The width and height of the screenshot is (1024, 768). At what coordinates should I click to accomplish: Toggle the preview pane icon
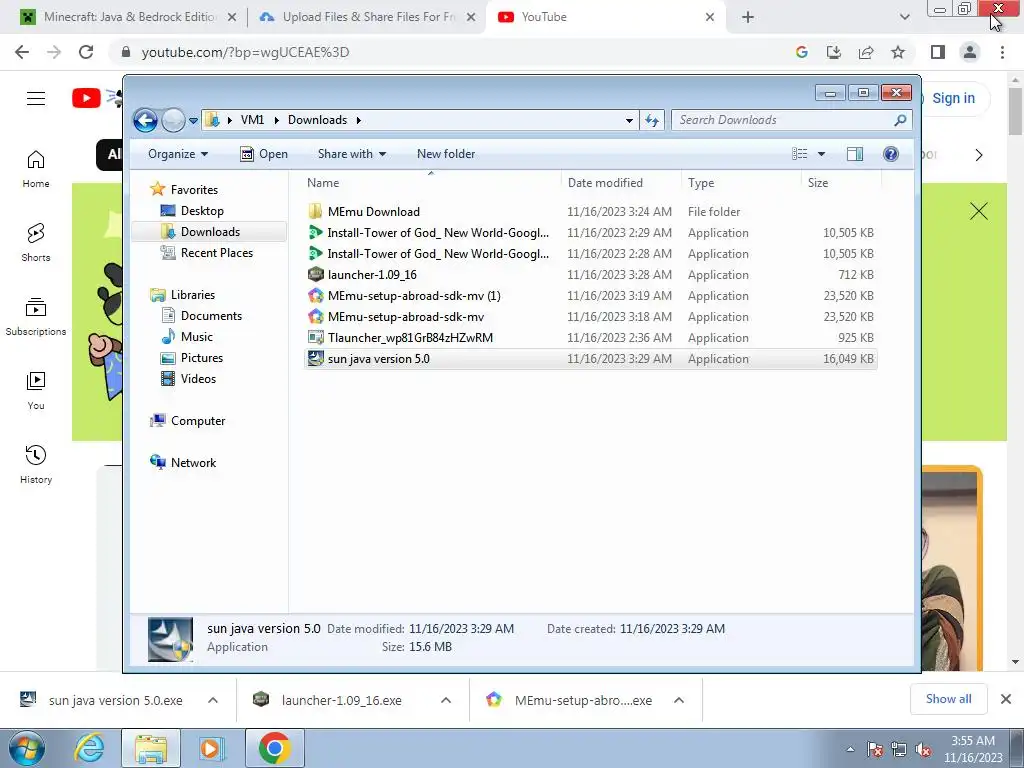pyautogui.click(x=855, y=154)
